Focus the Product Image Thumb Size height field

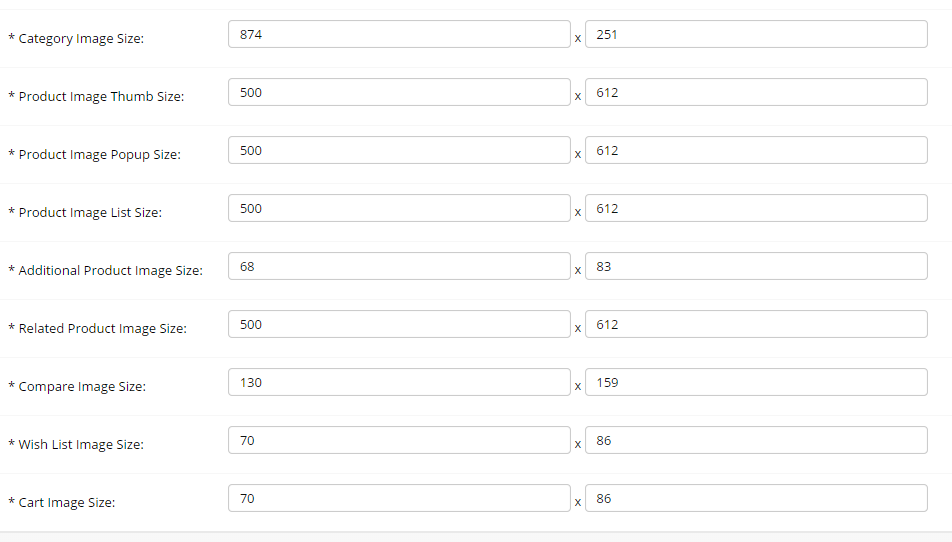coord(756,93)
